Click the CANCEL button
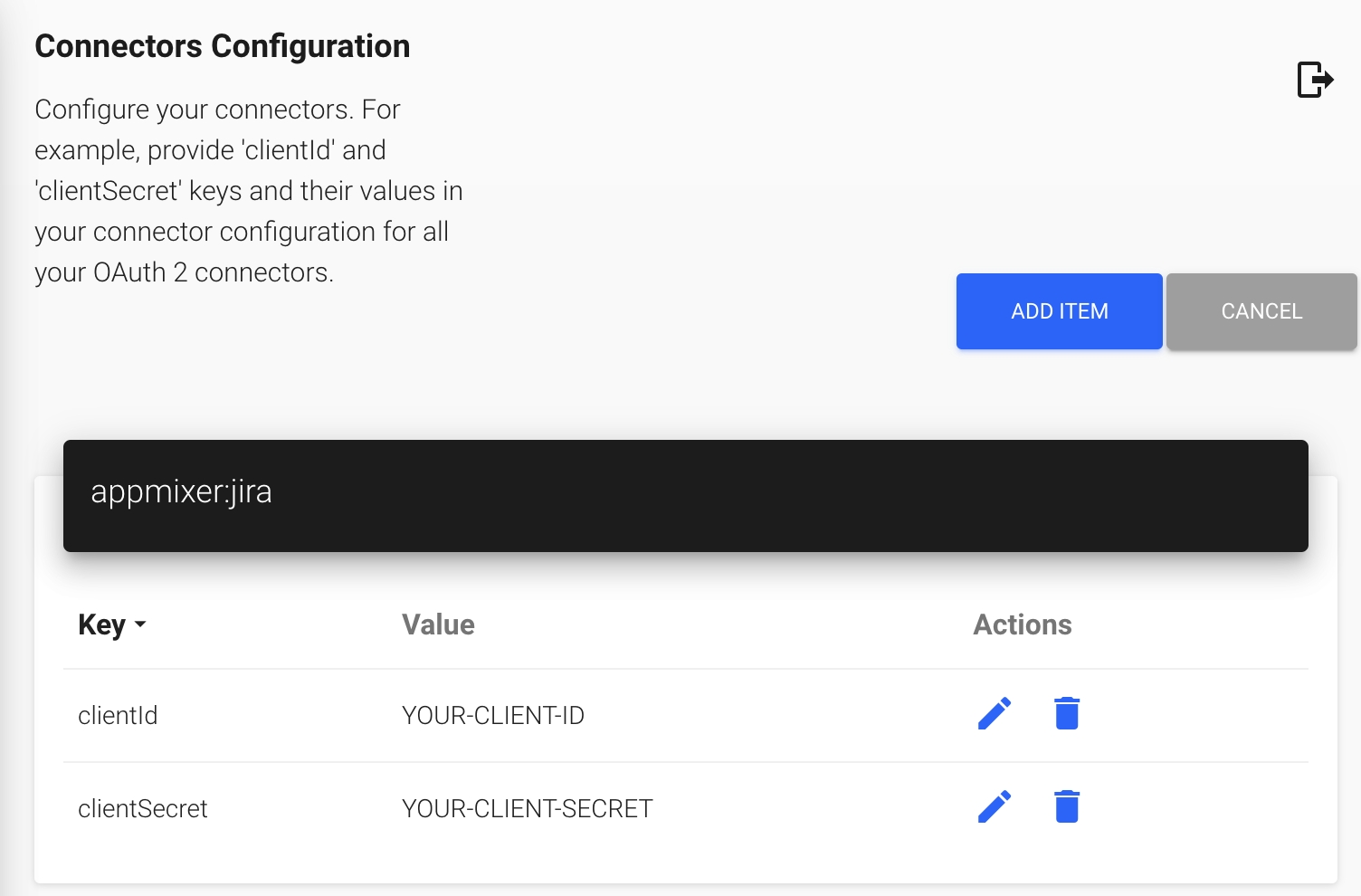Viewport: 1361px width, 896px height. click(x=1261, y=311)
